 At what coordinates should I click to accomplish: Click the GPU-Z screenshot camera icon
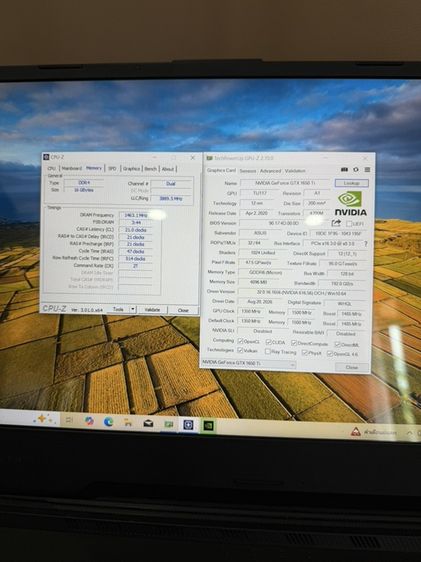coord(344,170)
